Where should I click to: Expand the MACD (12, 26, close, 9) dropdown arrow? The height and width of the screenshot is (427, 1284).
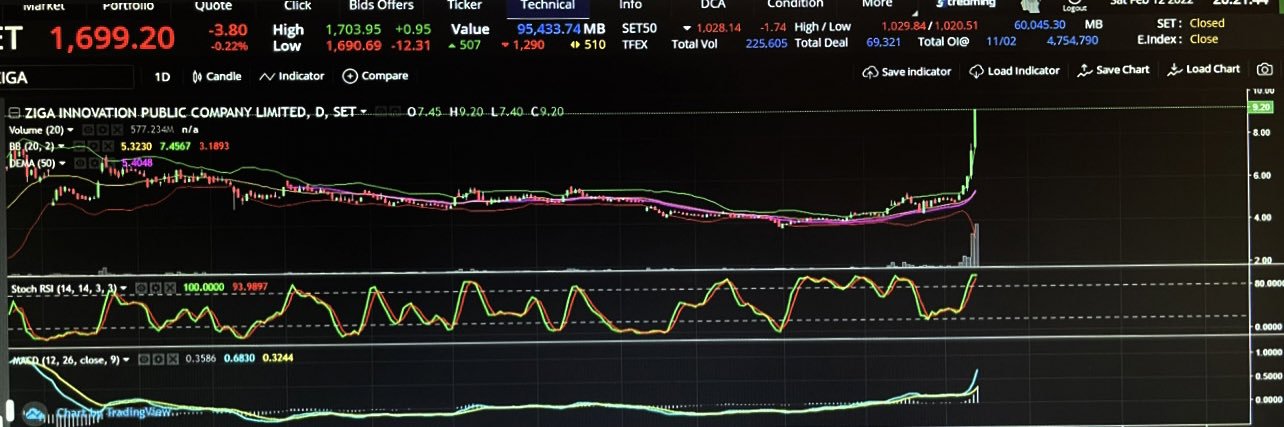127,359
